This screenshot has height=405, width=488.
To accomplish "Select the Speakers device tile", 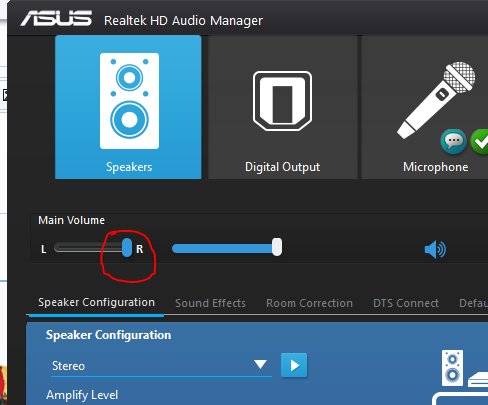I will tap(128, 107).
